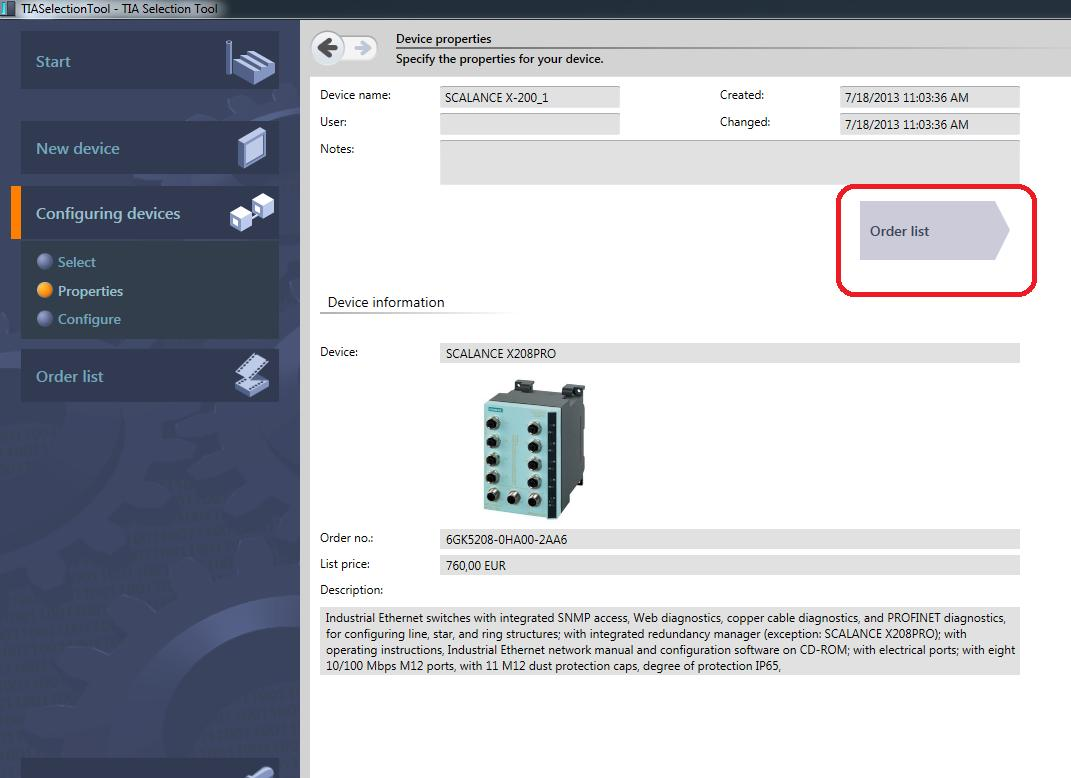Click the orange Properties step bullet
Screen dimensions: 1071x778
pyautogui.click(x=45, y=290)
